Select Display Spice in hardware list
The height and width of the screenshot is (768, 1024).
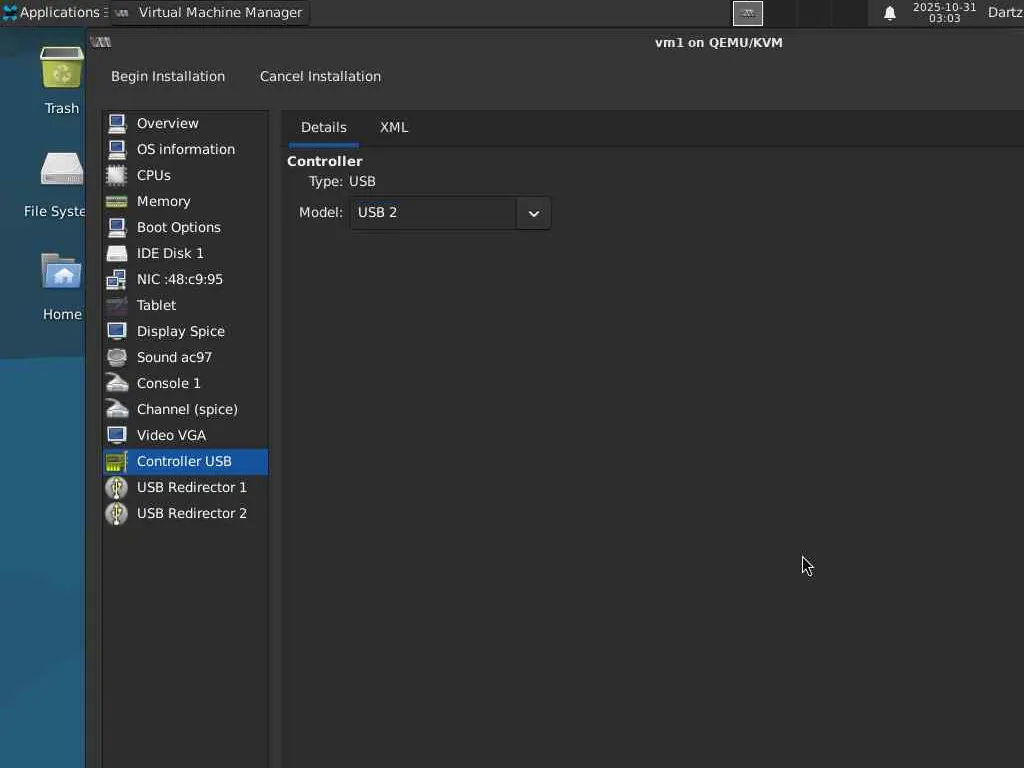[x=180, y=331]
